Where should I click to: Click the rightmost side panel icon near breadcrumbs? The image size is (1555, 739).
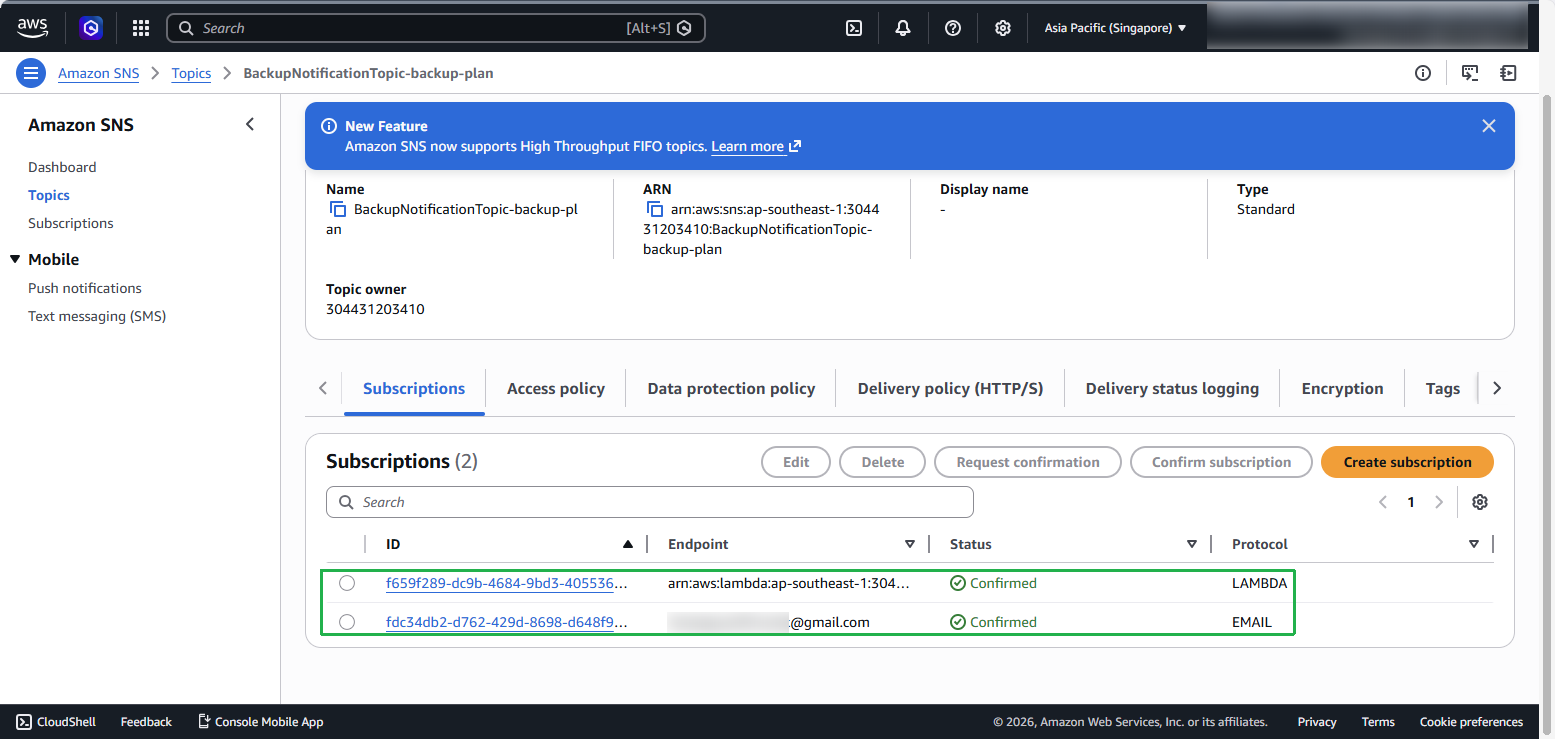coord(1508,73)
